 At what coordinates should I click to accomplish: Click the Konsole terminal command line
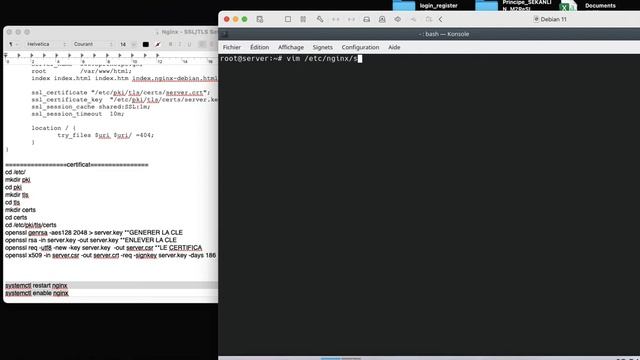pos(291,59)
